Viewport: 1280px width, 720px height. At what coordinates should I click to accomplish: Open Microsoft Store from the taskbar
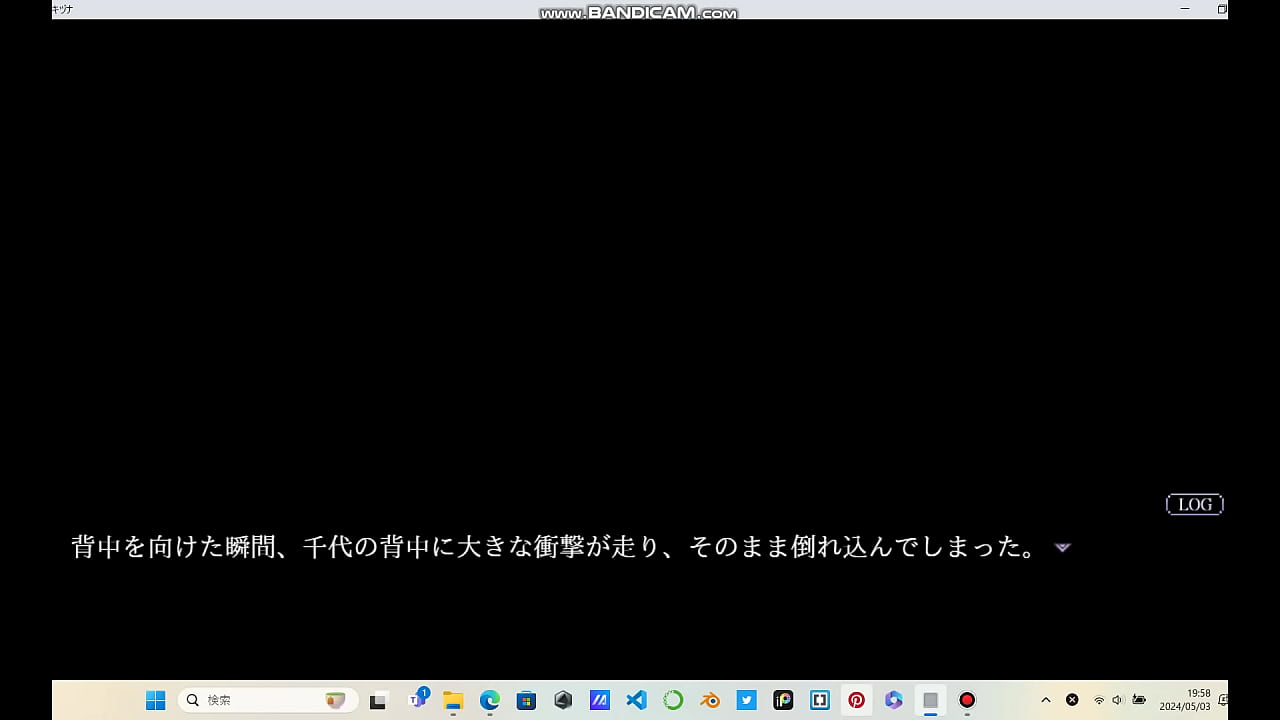click(x=526, y=700)
